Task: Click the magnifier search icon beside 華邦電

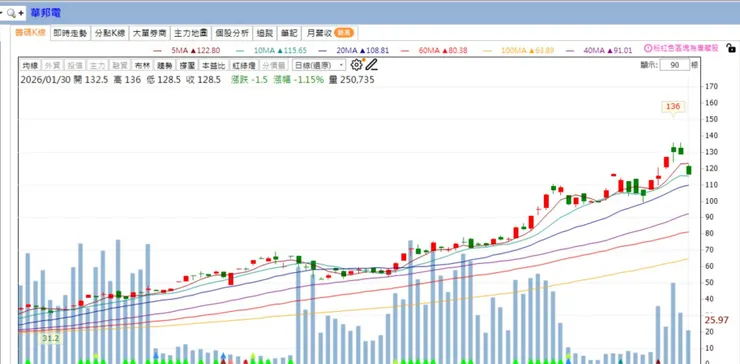Action: coord(11,13)
